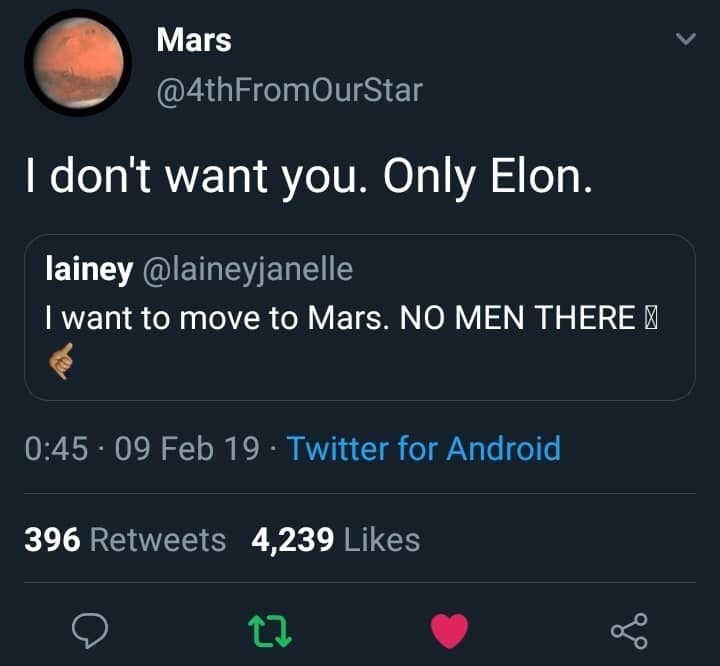View the 396 Retweets list
Screen dimensions: 720x666
pos(125,540)
